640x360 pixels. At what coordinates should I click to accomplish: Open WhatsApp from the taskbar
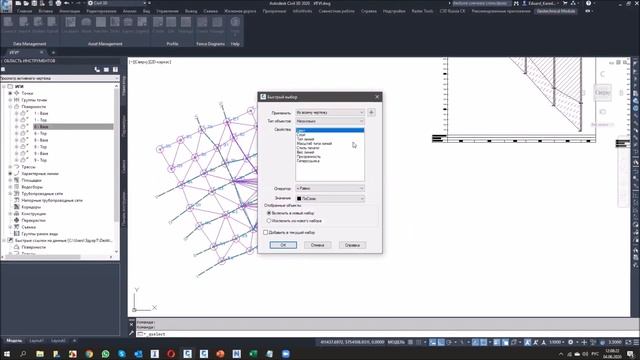pos(105,354)
